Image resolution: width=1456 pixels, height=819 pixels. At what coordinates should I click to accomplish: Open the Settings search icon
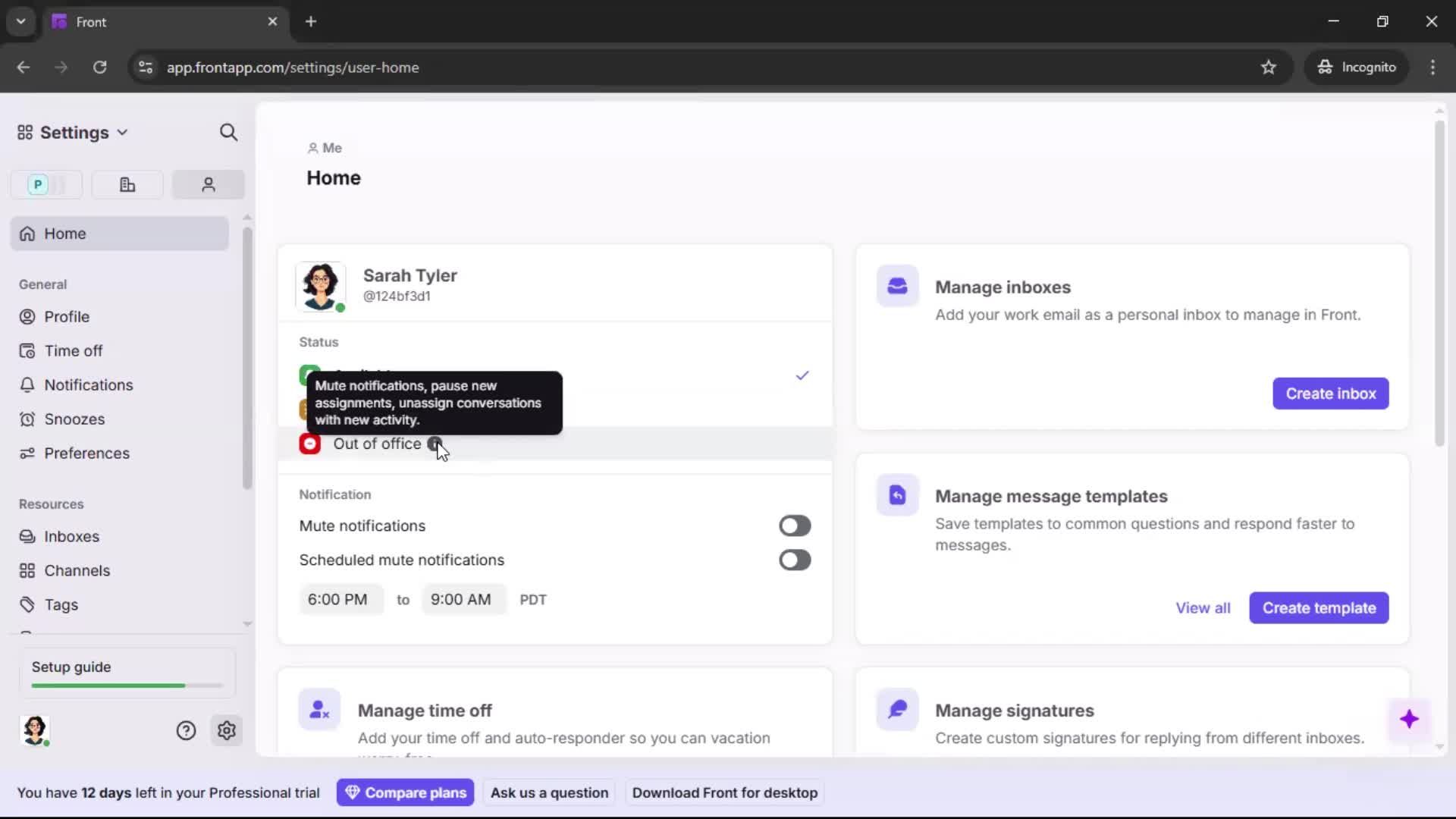pyautogui.click(x=228, y=132)
